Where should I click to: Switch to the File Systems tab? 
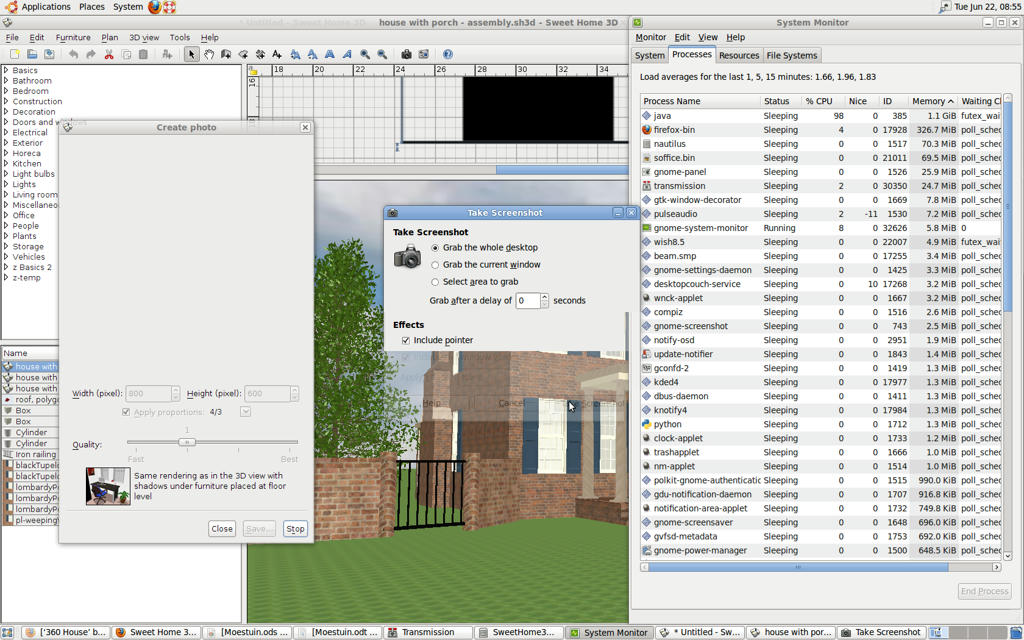pos(792,56)
